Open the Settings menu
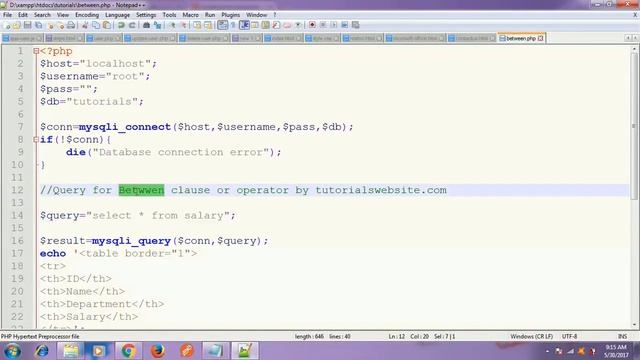 [x=146, y=15]
